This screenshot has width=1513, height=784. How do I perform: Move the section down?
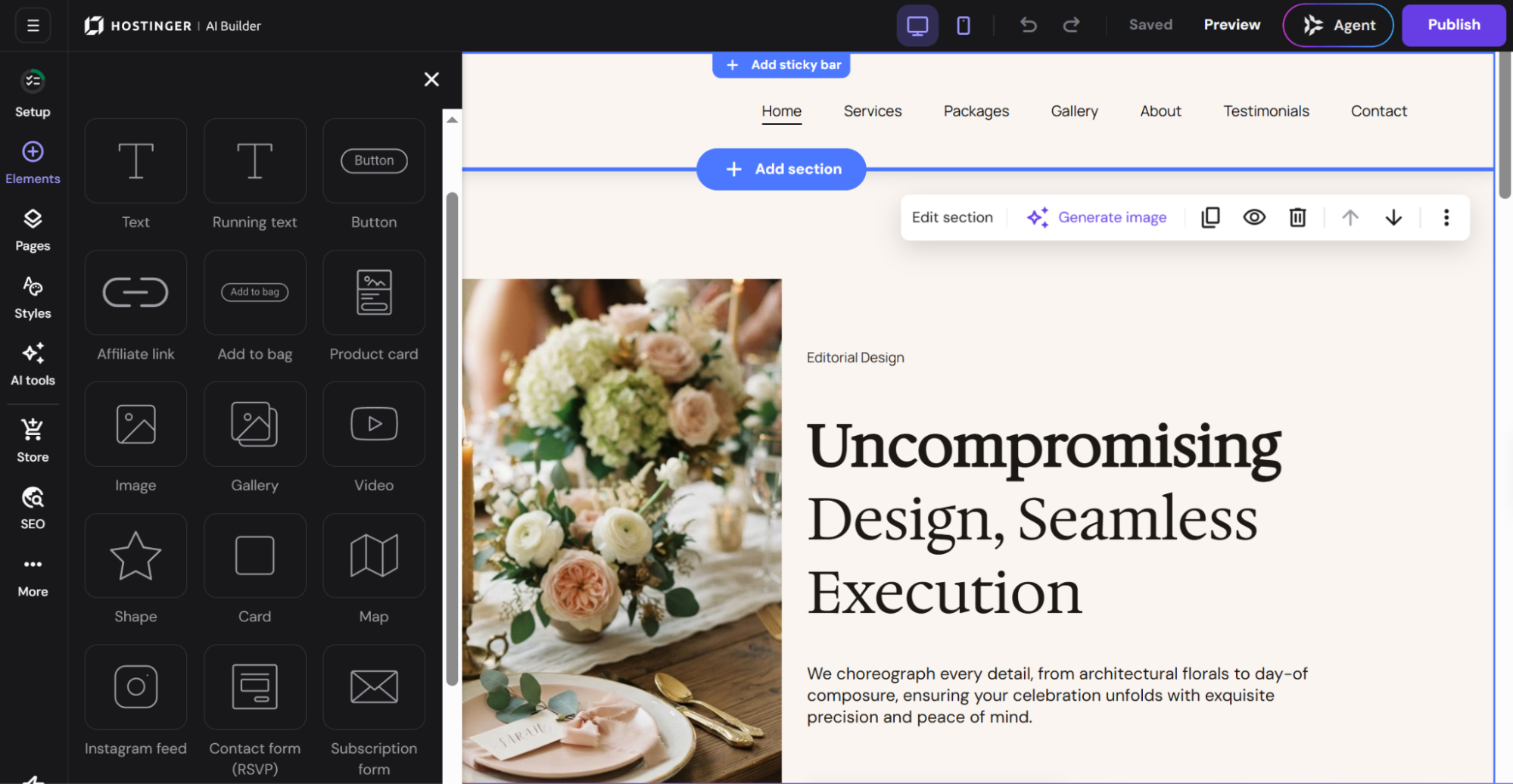1393,218
